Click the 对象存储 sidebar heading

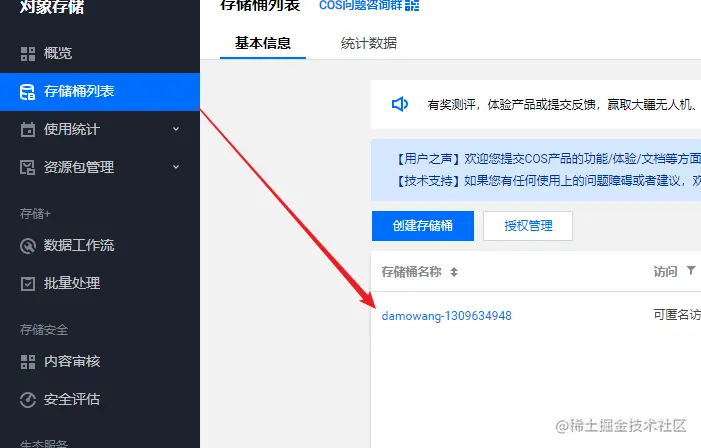[52, 6]
